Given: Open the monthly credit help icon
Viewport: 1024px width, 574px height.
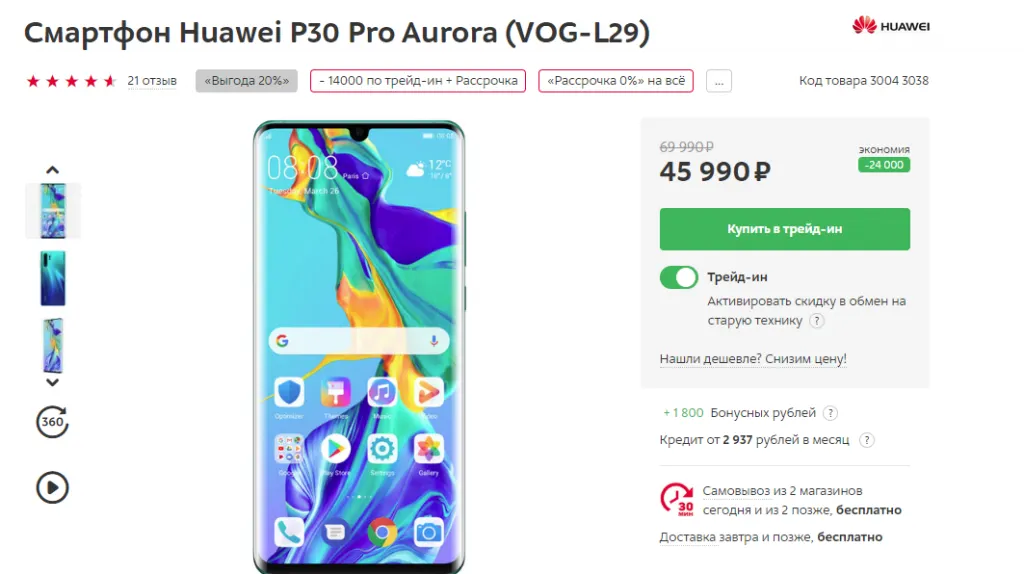Looking at the screenshot, I should 867,440.
